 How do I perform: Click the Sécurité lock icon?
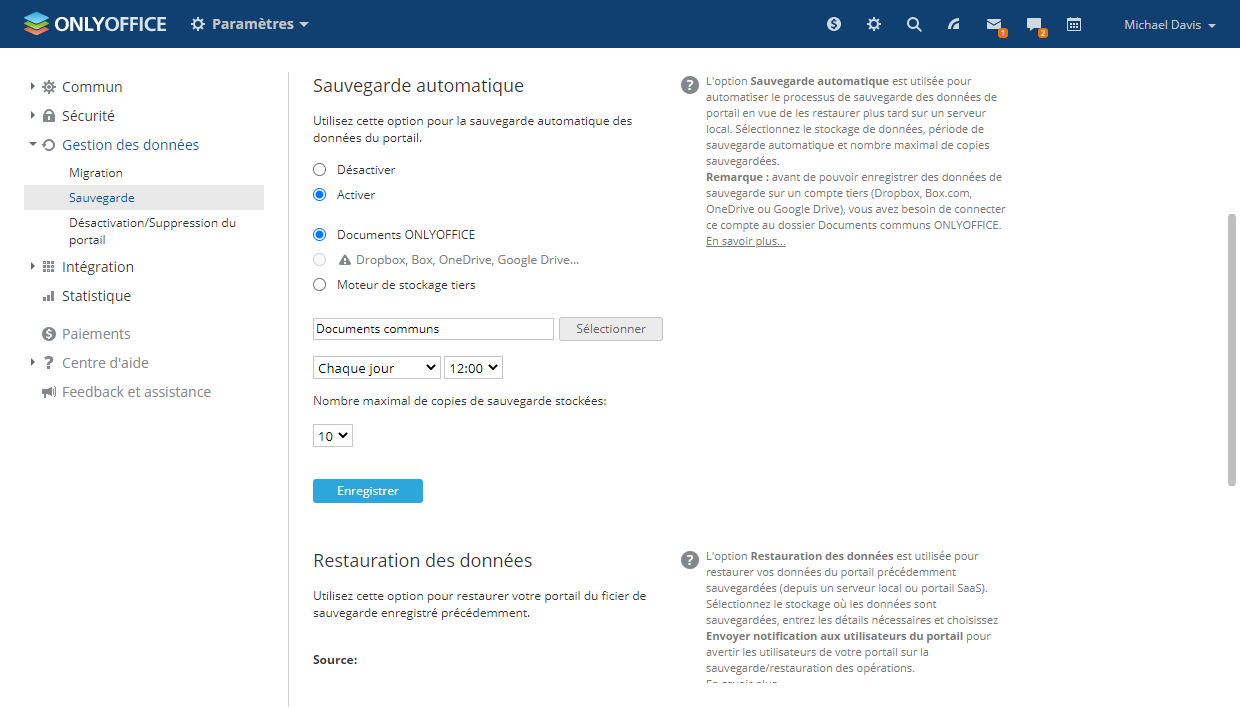[x=49, y=116]
